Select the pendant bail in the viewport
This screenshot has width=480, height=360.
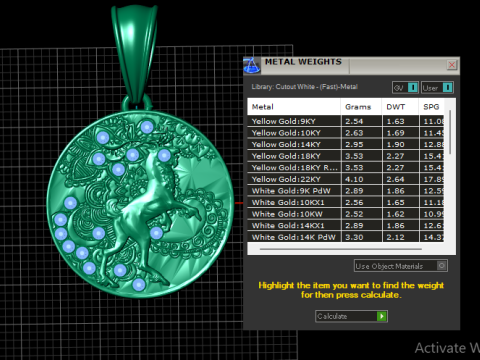135,55
